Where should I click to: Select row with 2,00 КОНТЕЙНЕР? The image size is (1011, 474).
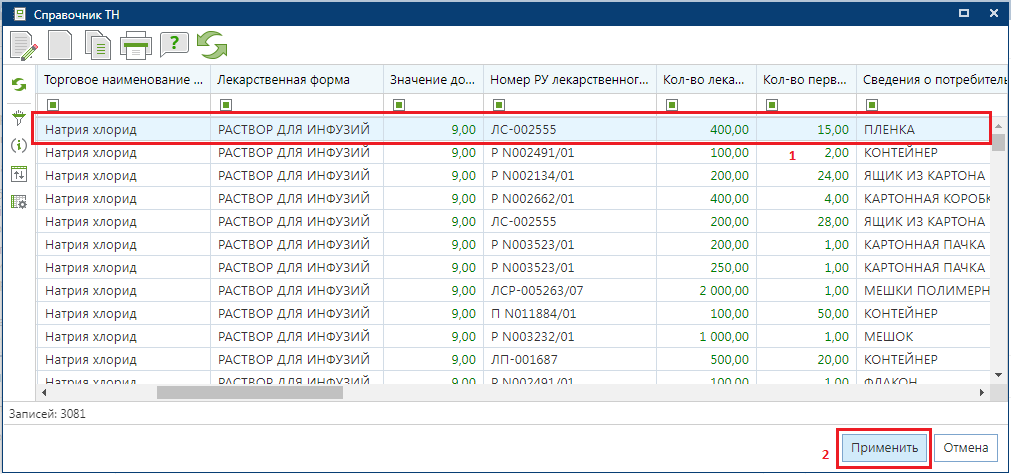click(513, 153)
